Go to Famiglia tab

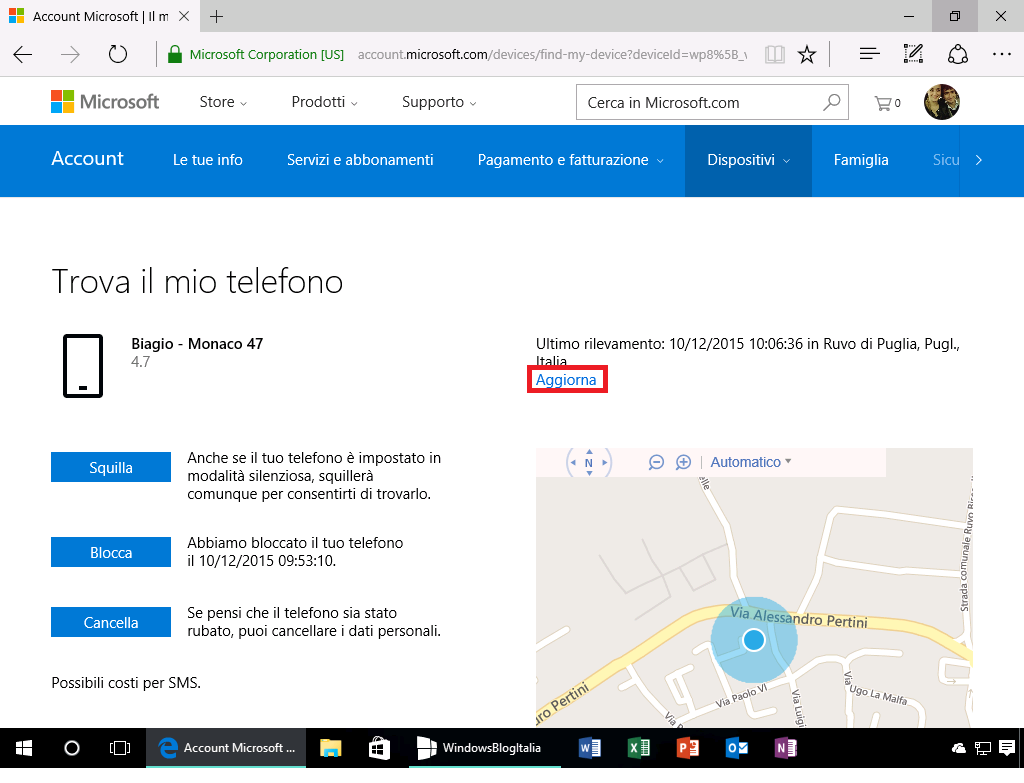pos(861,160)
